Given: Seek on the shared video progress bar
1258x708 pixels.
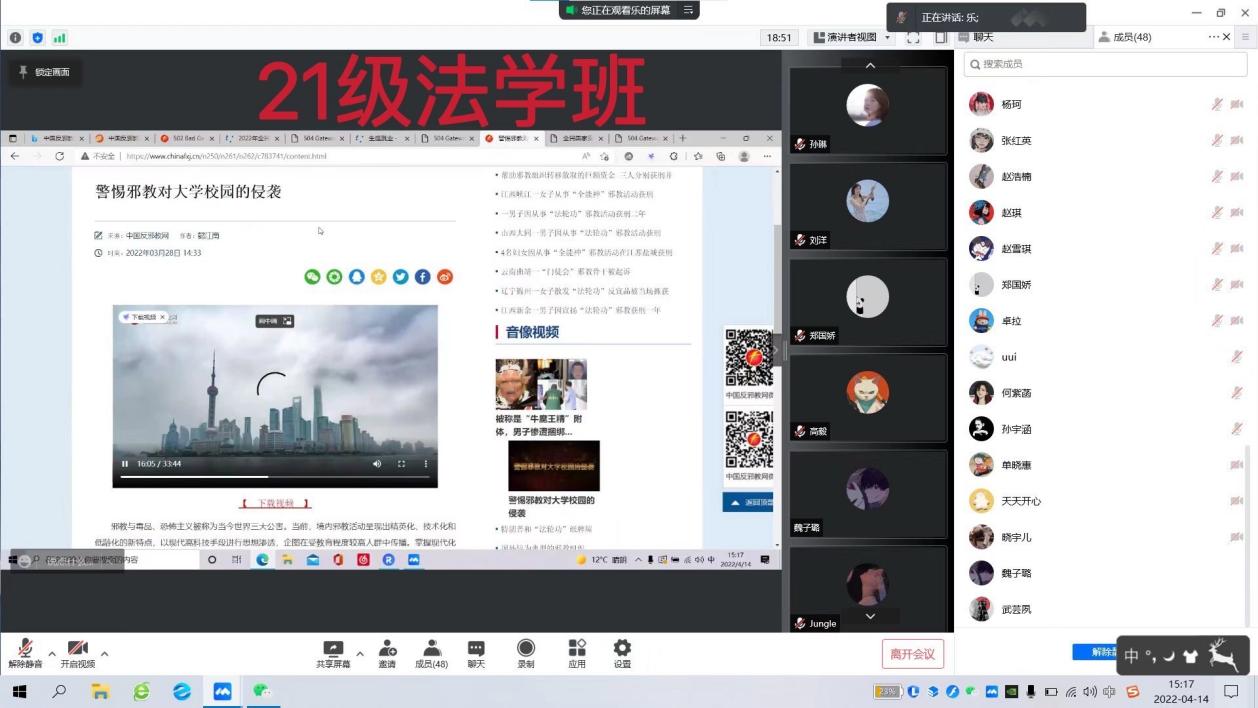Looking at the screenshot, I should coord(275,478).
